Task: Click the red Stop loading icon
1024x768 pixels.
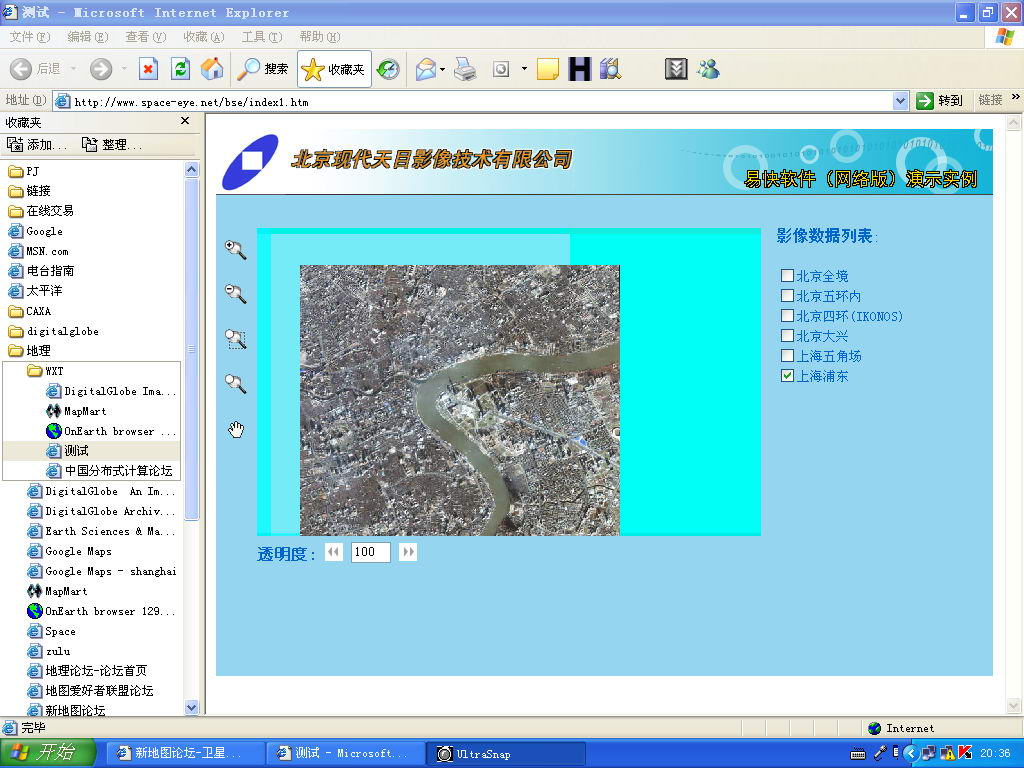Action: [x=148, y=69]
